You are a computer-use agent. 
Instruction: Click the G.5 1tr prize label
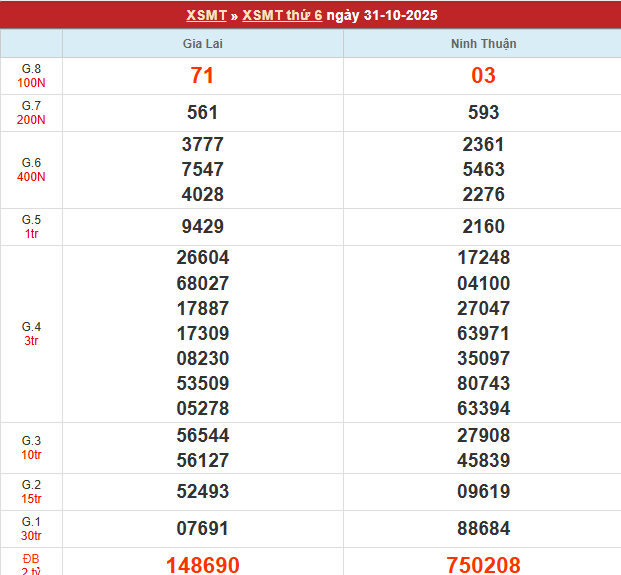(31, 227)
